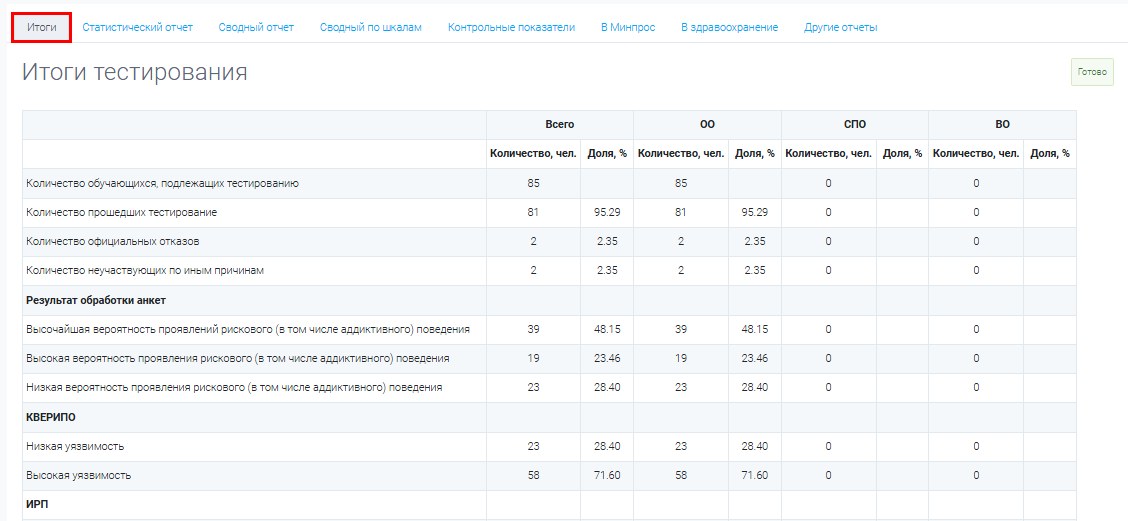Open the Сводный отчет tab
Image resolution: width=1128 pixels, height=521 pixels.
click(x=257, y=27)
